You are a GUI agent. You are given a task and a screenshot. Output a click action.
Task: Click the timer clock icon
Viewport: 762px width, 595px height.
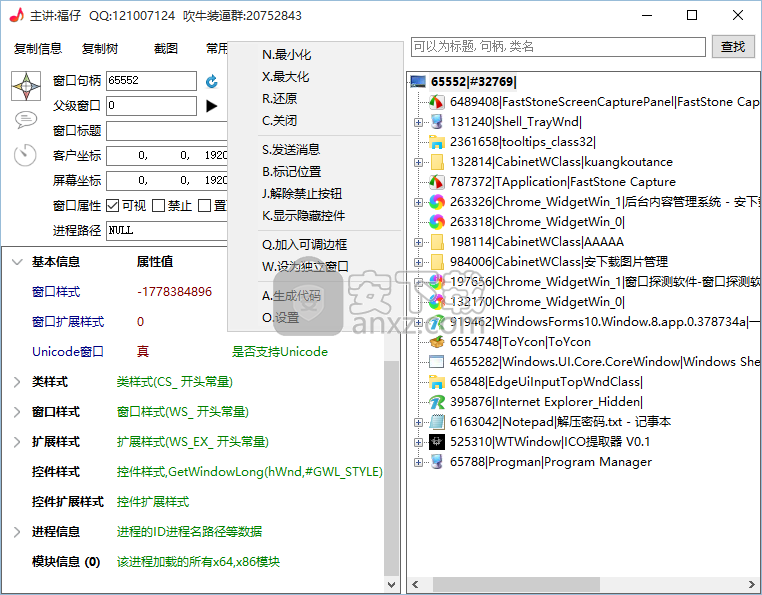coord(25,155)
